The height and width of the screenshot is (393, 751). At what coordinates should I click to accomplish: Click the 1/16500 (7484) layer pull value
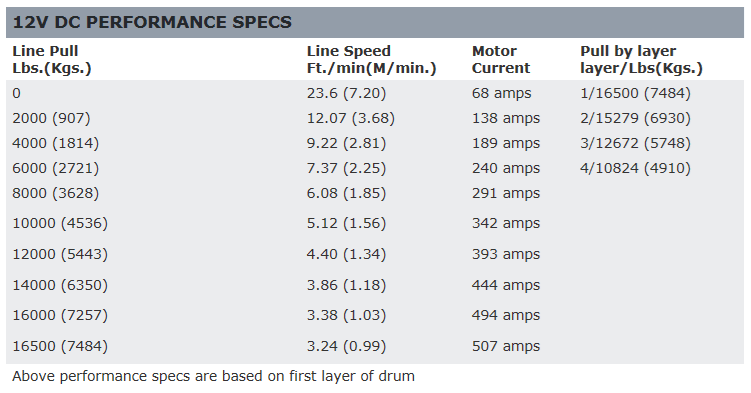pos(635,93)
